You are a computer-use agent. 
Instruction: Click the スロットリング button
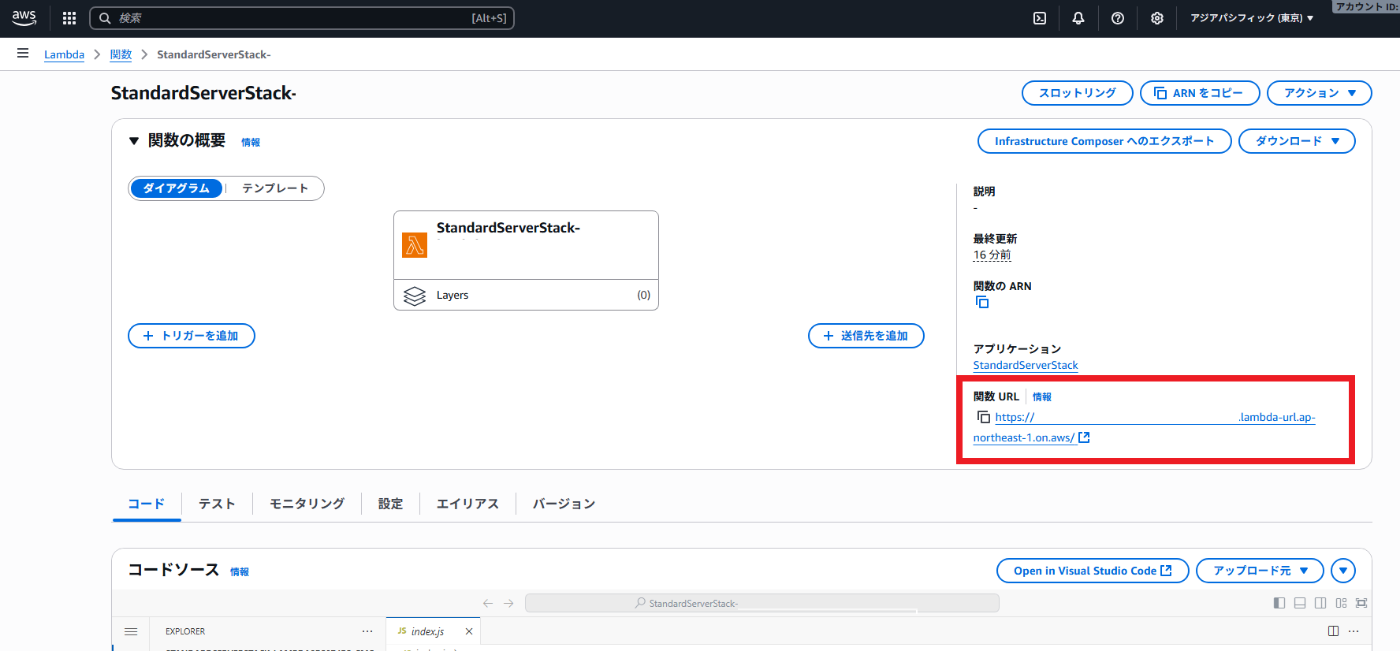point(1077,93)
